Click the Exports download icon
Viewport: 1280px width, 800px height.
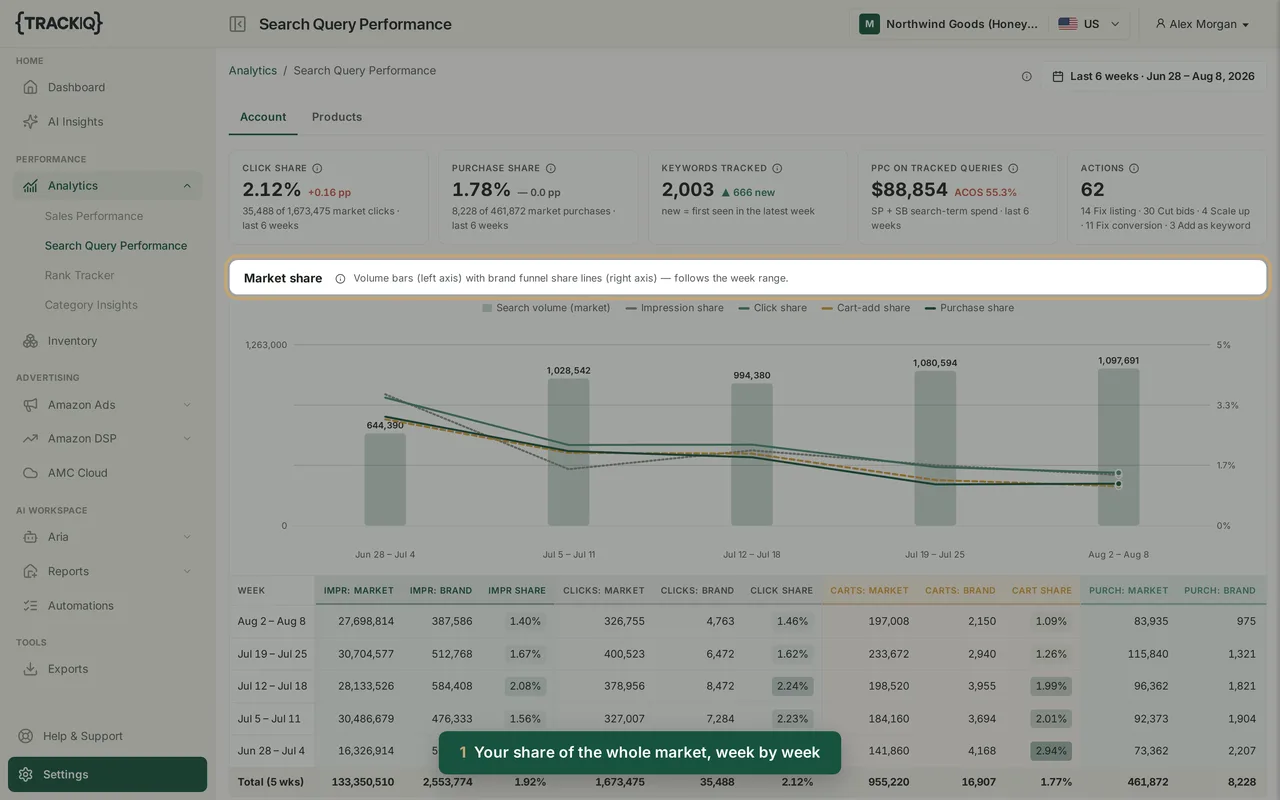click(31, 669)
